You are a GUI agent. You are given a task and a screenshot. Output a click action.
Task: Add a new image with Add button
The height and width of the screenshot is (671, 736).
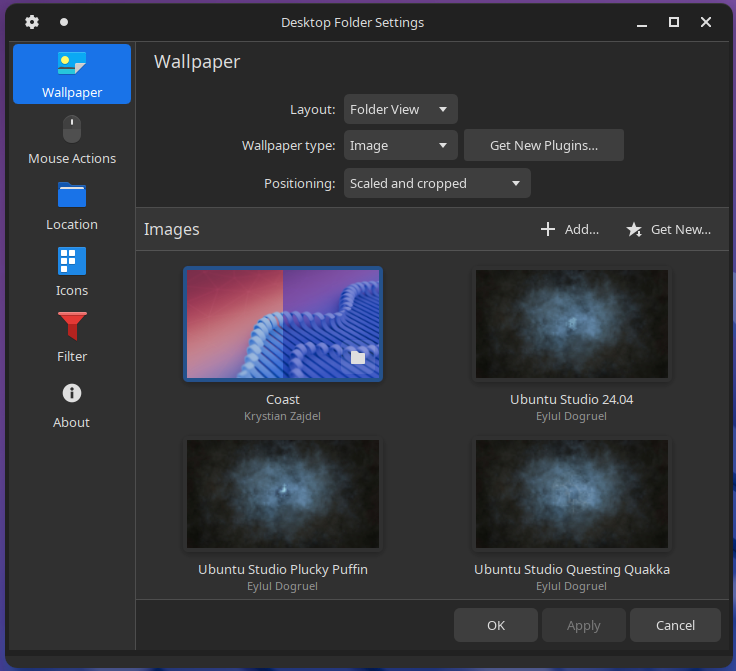(570, 229)
